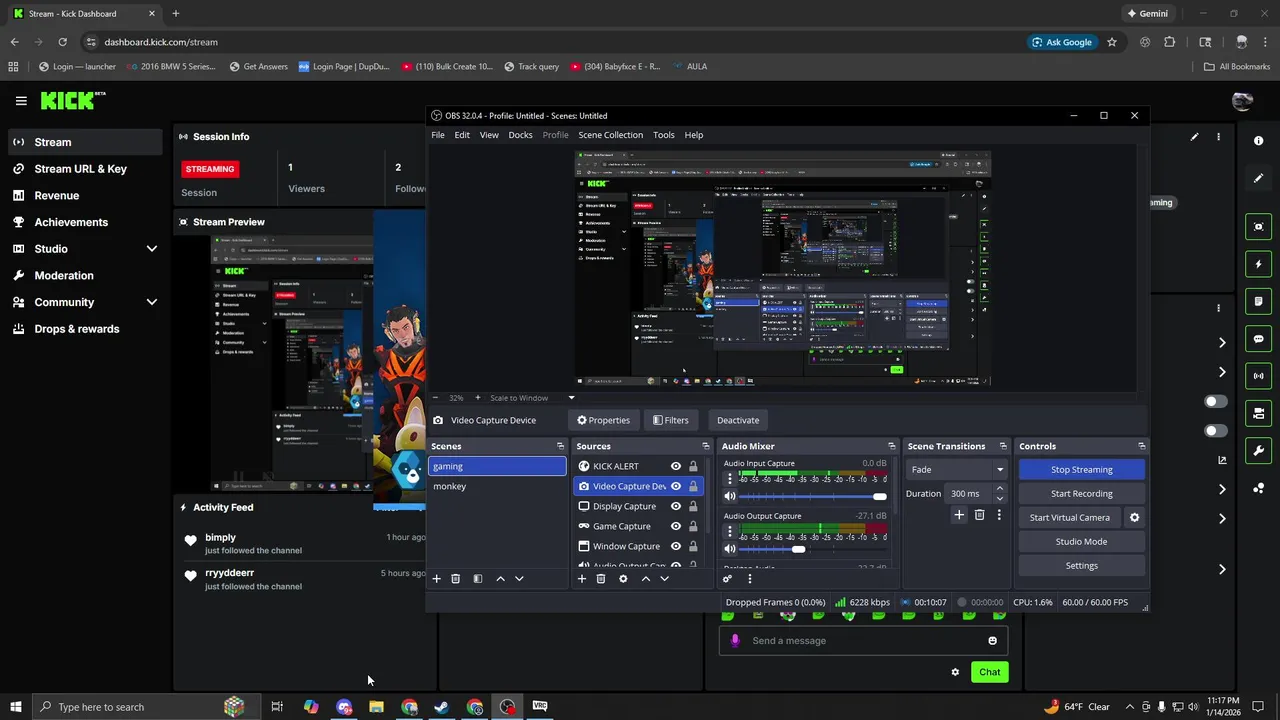Open Virtual Camera settings gear
Viewport: 1280px width, 720px height.
coord(1134,518)
